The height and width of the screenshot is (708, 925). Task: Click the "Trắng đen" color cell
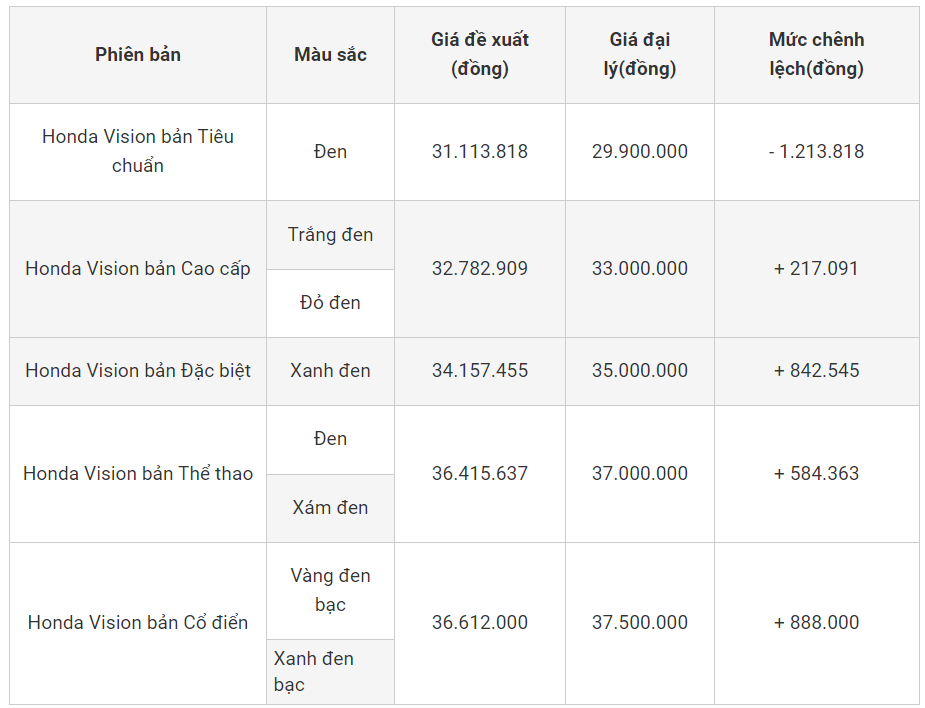pyautogui.click(x=330, y=235)
